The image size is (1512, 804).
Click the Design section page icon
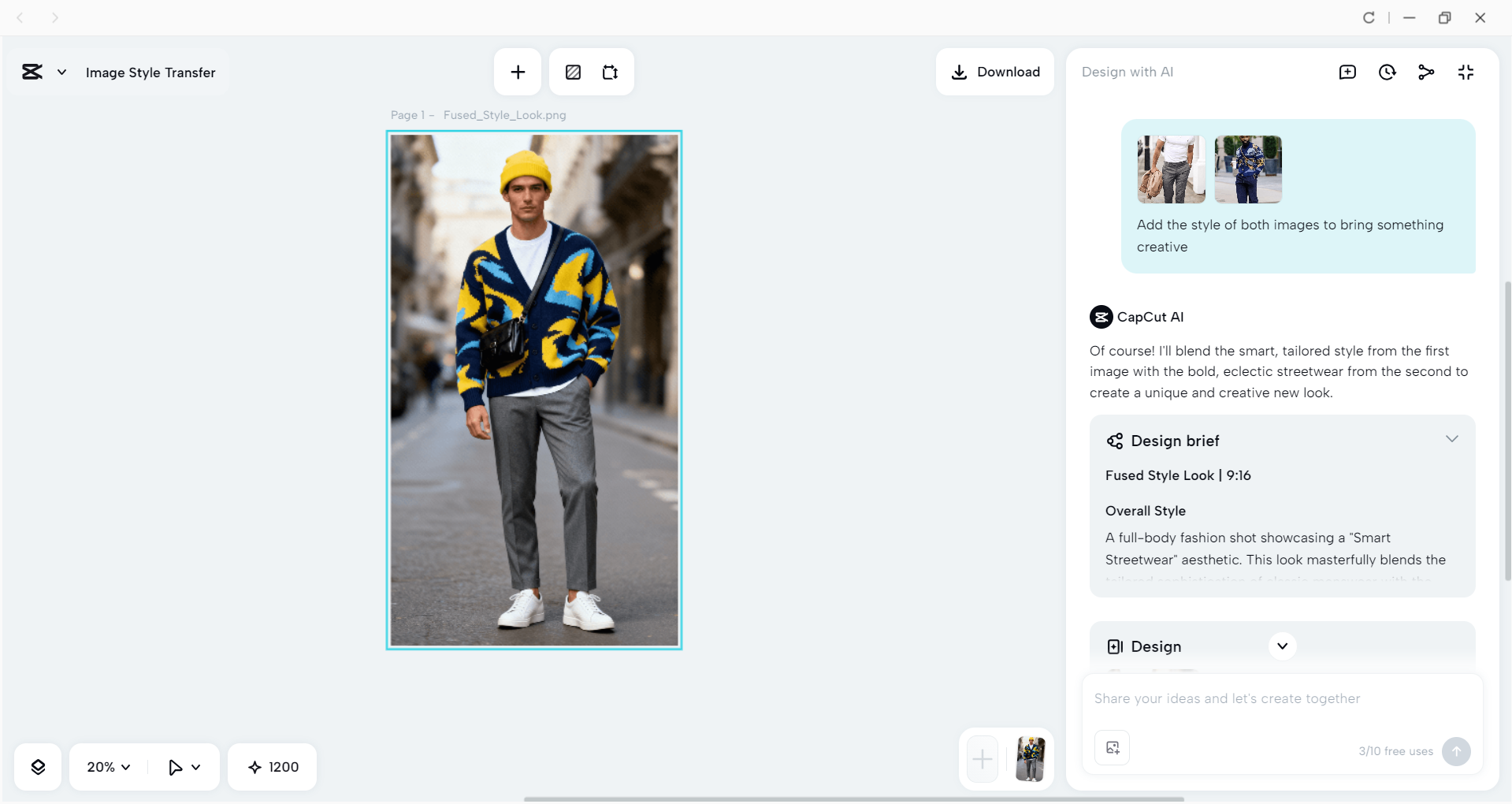tap(1115, 646)
